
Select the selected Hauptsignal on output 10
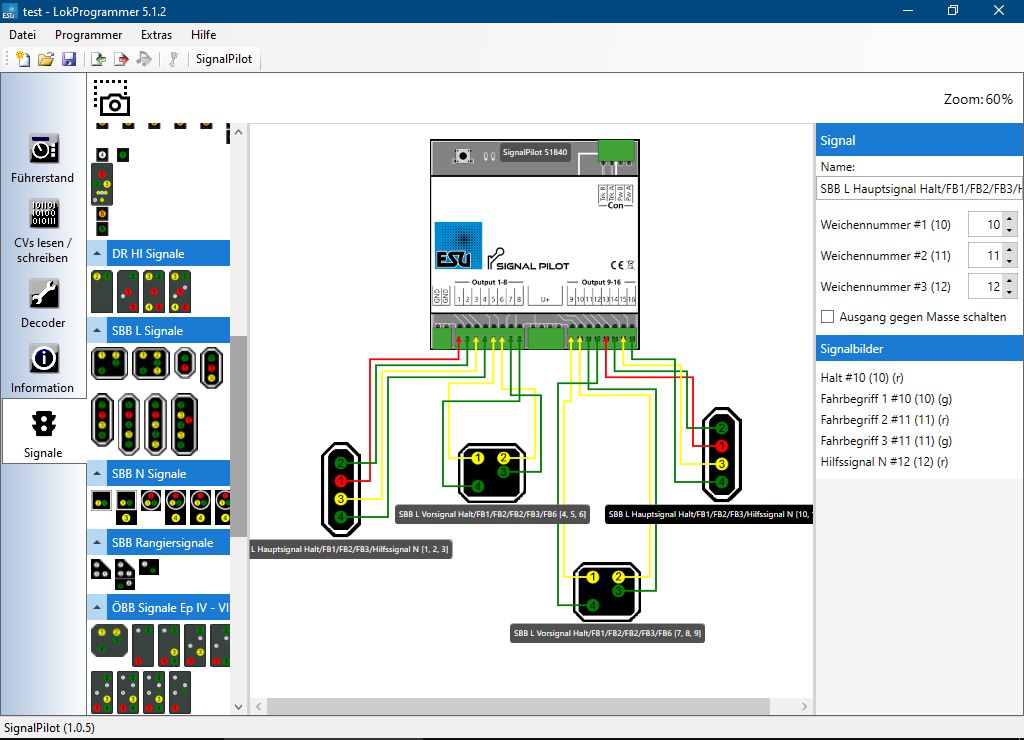point(722,455)
